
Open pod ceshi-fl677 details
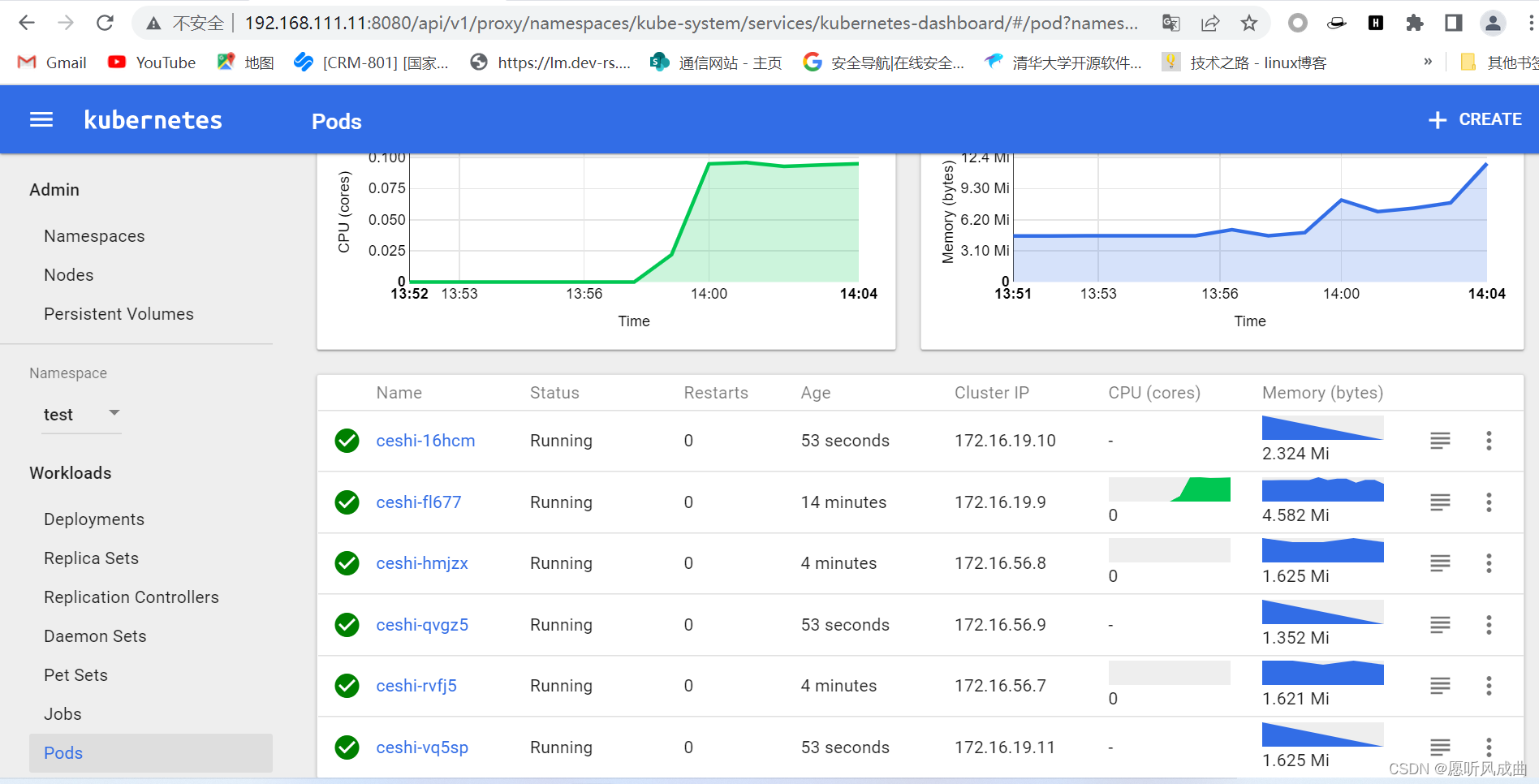(x=419, y=502)
